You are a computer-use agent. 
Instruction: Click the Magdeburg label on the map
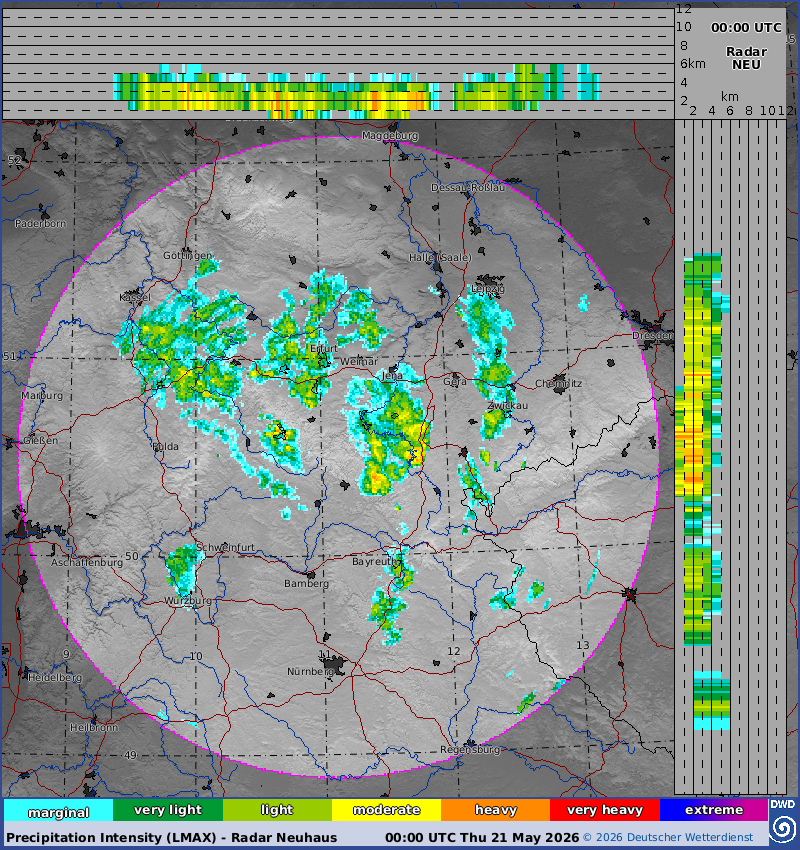click(x=390, y=136)
